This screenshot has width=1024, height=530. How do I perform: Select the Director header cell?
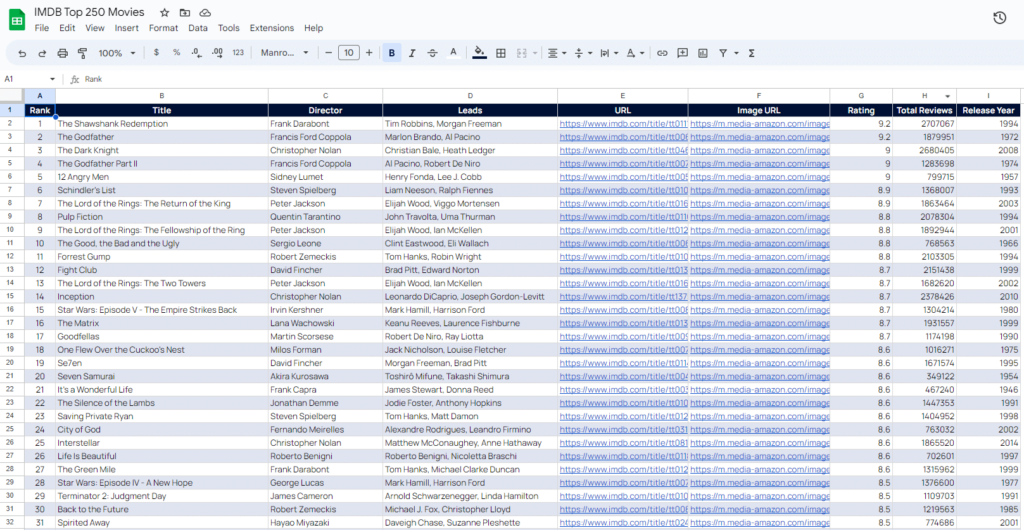click(325, 110)
